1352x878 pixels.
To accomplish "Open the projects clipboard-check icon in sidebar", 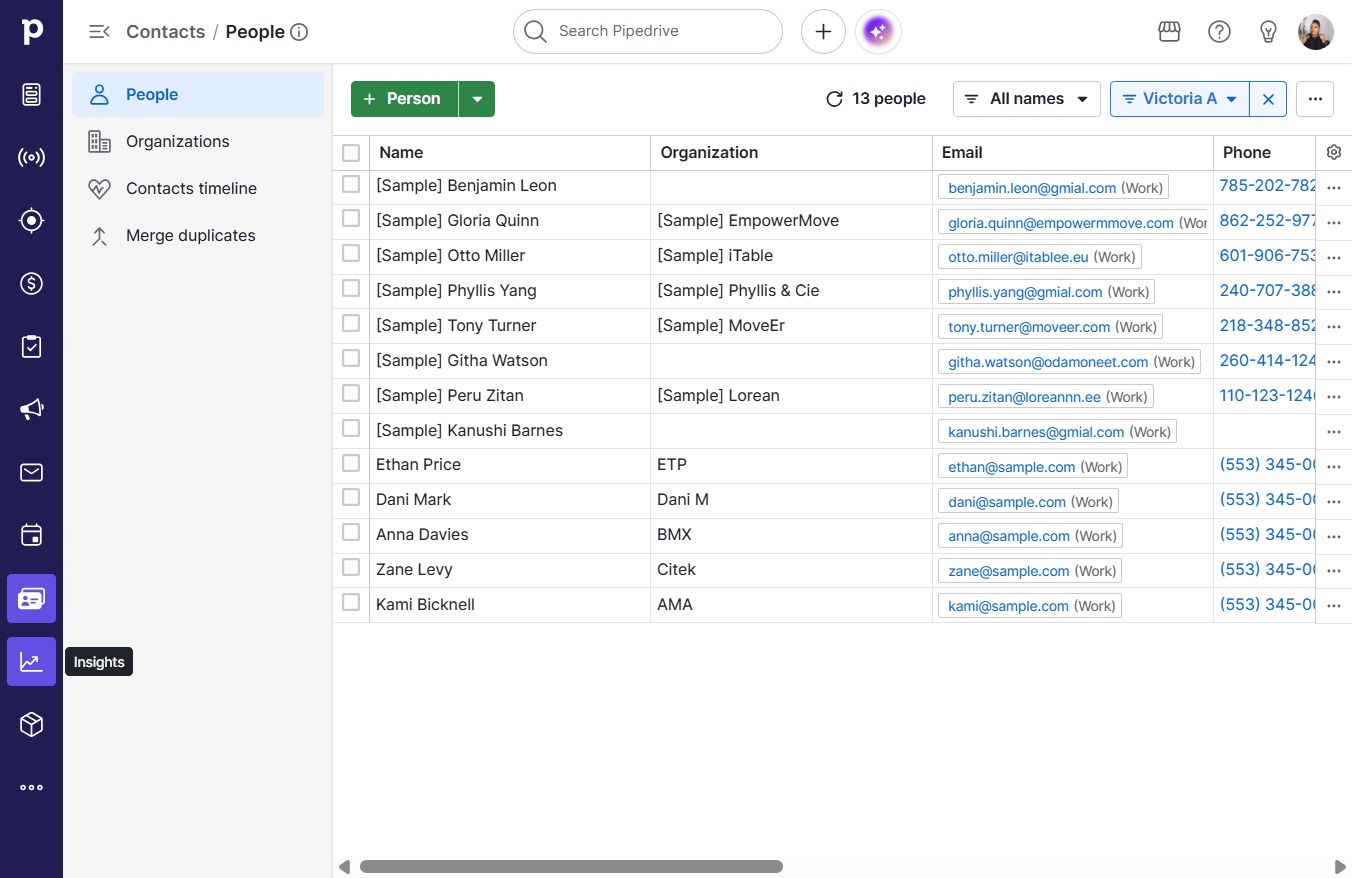I will click(31, 346).
